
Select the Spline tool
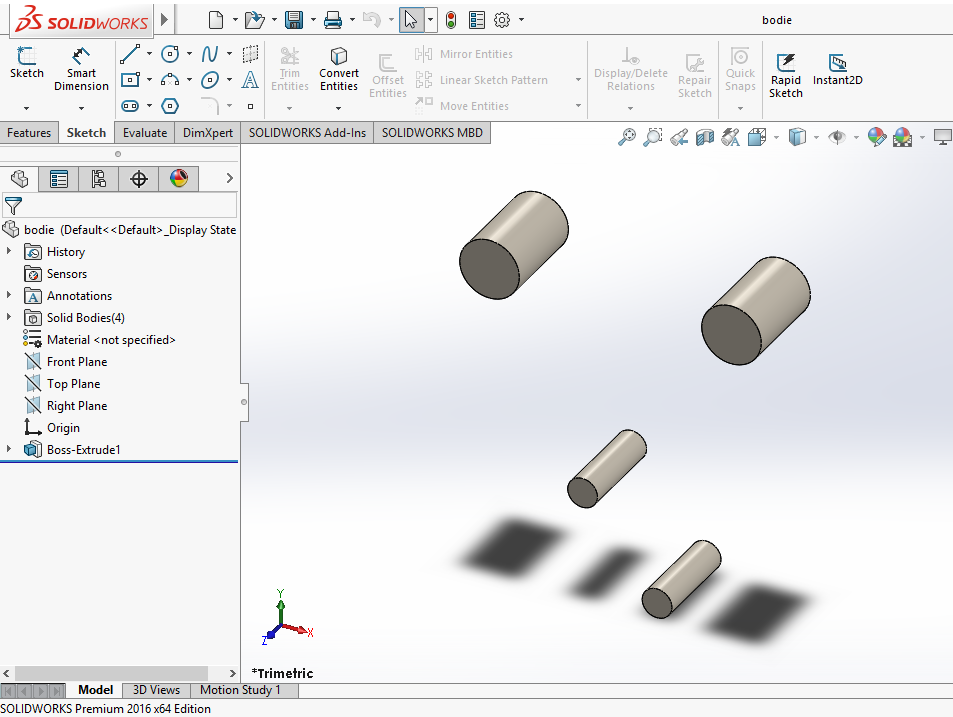(210, 54)
